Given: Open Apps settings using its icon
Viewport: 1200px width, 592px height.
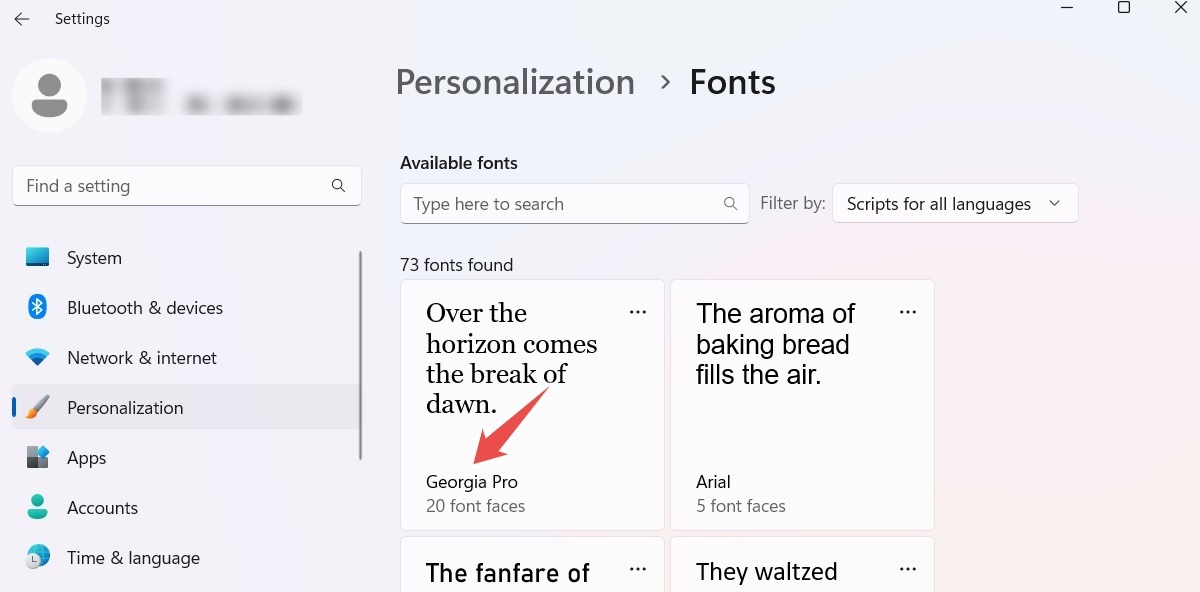Looking at the screenshot, I should pos(37,457).
